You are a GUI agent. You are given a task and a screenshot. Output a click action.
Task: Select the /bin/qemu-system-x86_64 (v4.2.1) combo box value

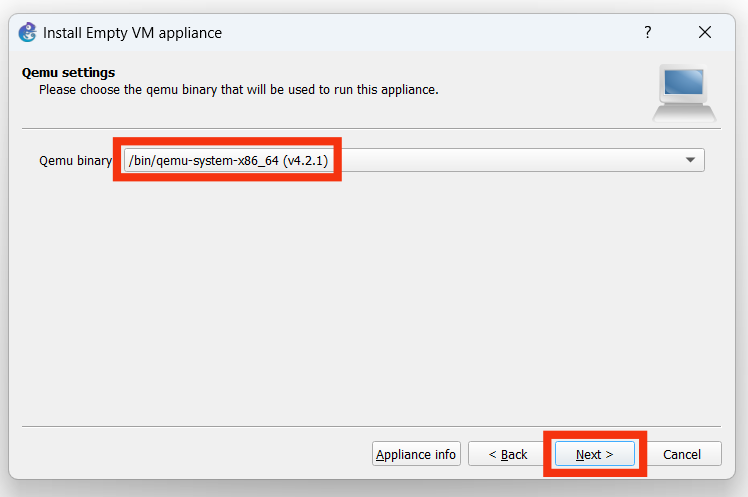229,160
